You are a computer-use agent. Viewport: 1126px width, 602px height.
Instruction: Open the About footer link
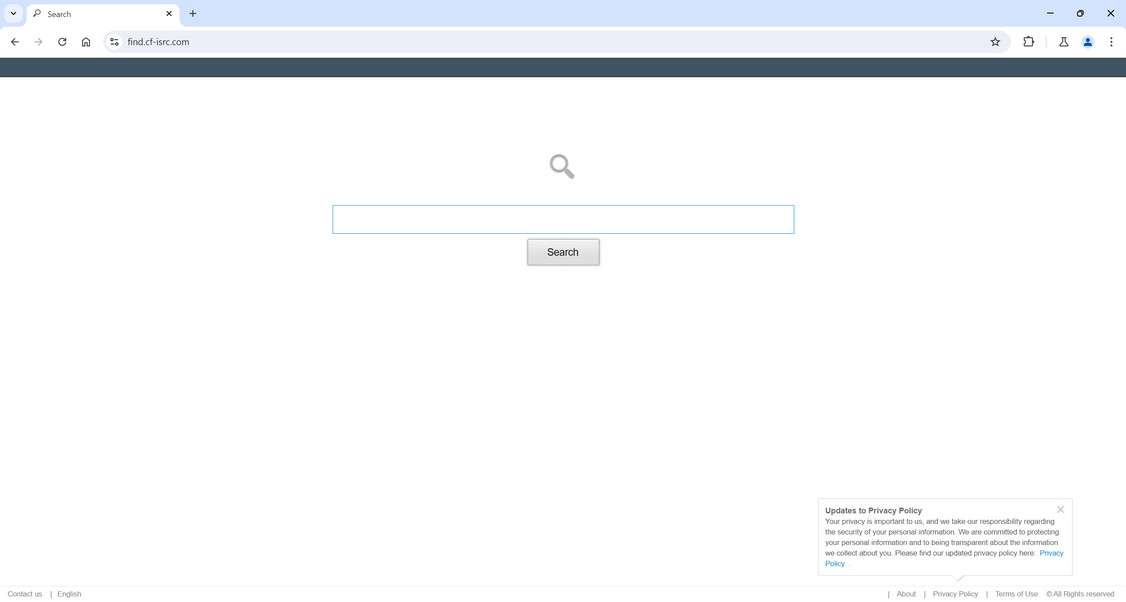[x=906, y=594]
